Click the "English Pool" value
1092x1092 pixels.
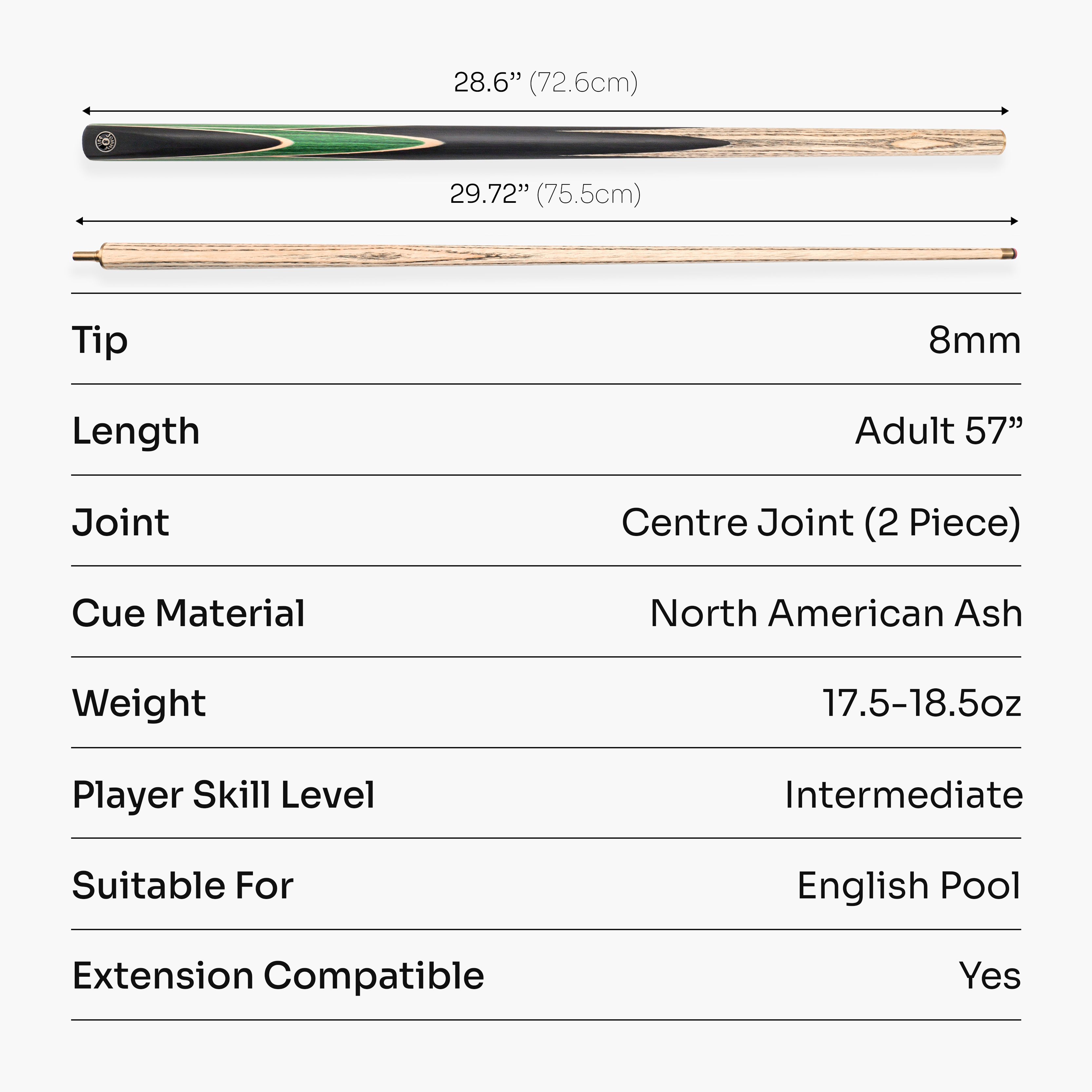tap(909, 886)
